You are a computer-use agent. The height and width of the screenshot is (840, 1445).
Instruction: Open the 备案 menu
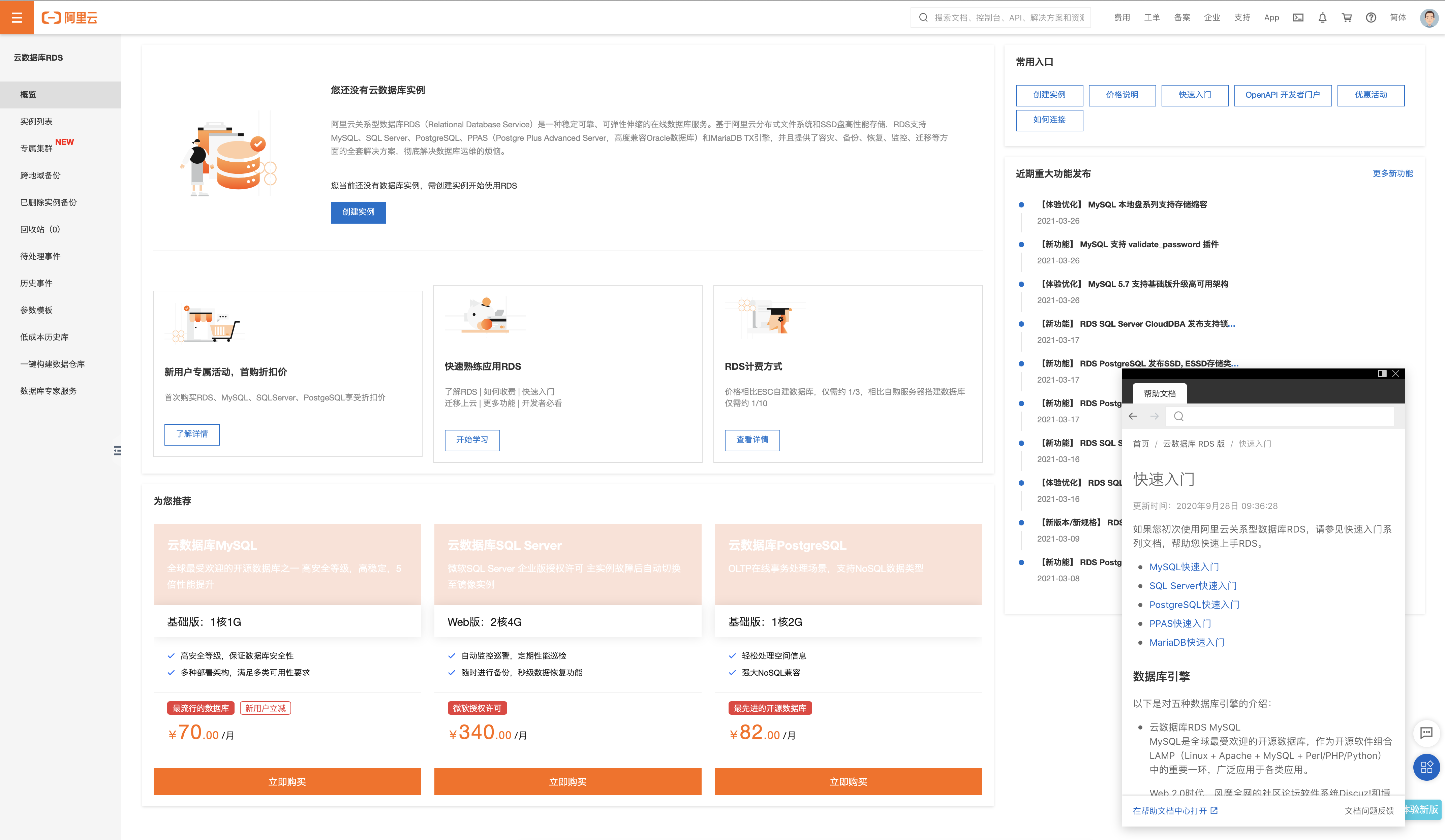(x=1182, y=18)
